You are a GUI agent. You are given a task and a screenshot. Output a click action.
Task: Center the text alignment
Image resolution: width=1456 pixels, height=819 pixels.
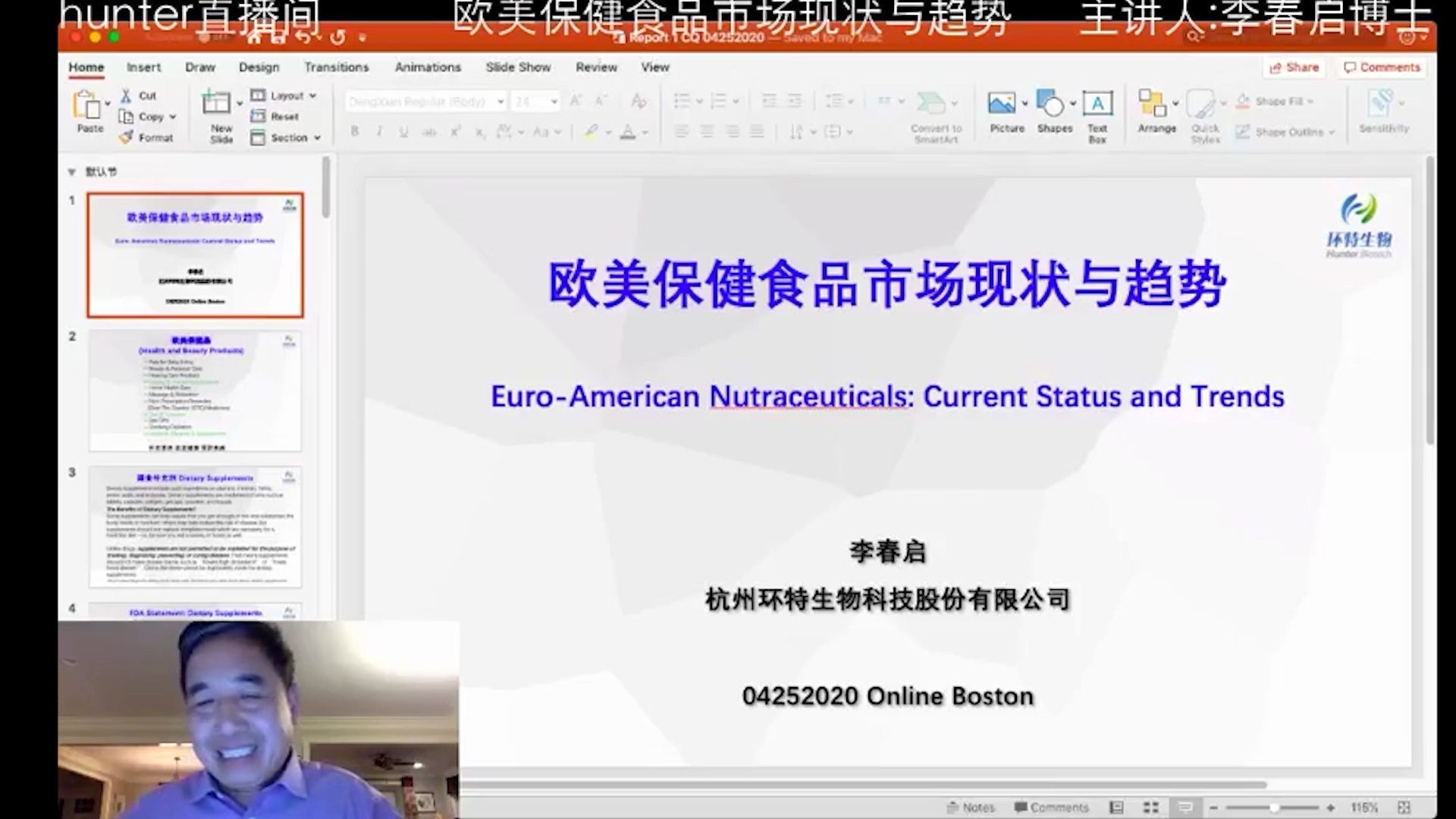click(707, 132)
